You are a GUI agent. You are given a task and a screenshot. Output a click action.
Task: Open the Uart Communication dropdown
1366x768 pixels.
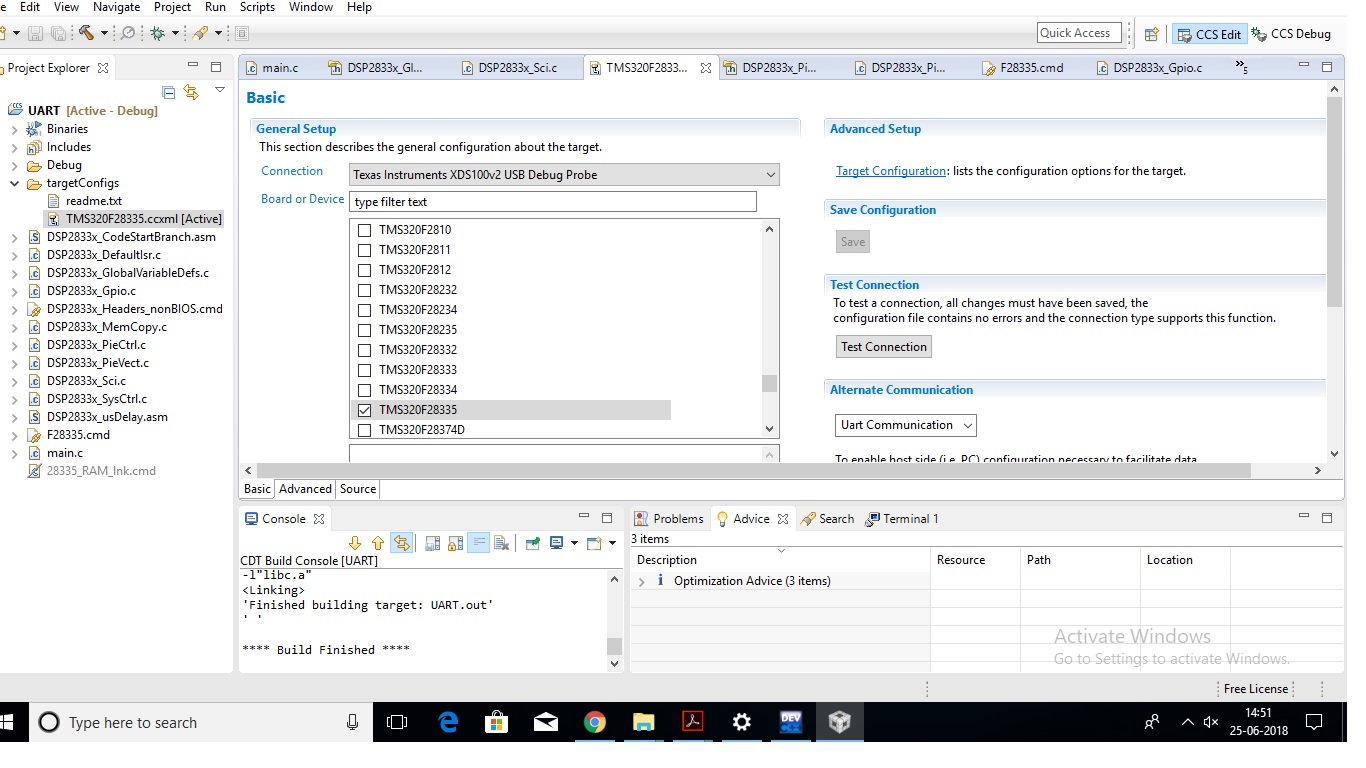tap(906, 425)
